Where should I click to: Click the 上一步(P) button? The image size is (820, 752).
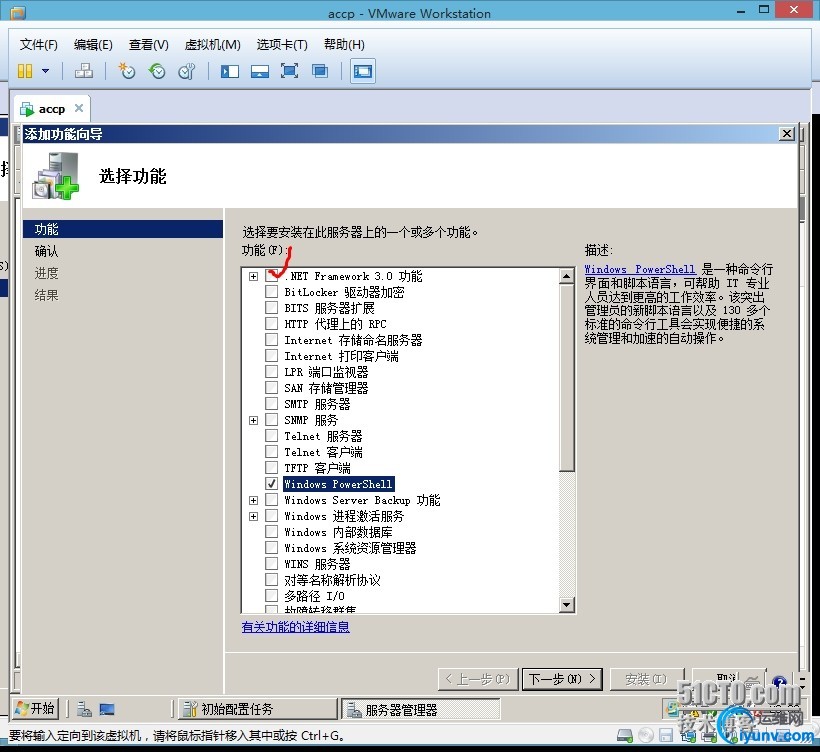[x=477, y=679]
